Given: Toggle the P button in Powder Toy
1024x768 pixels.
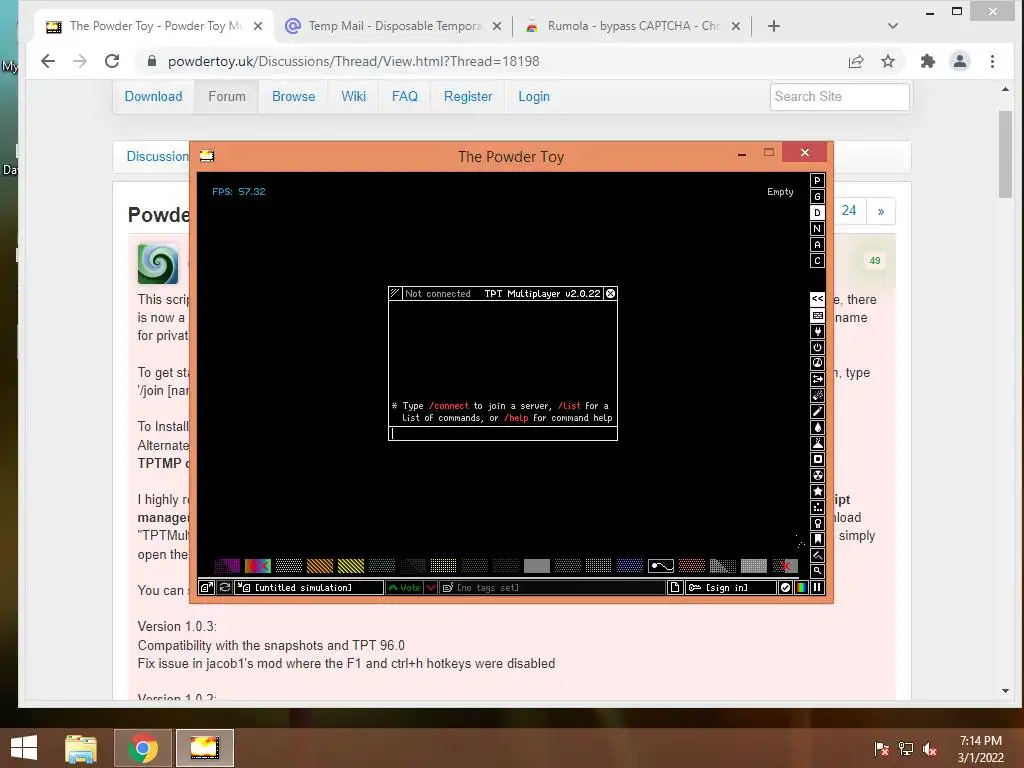Looking at the screenshot, I should [x=817, y=181].
